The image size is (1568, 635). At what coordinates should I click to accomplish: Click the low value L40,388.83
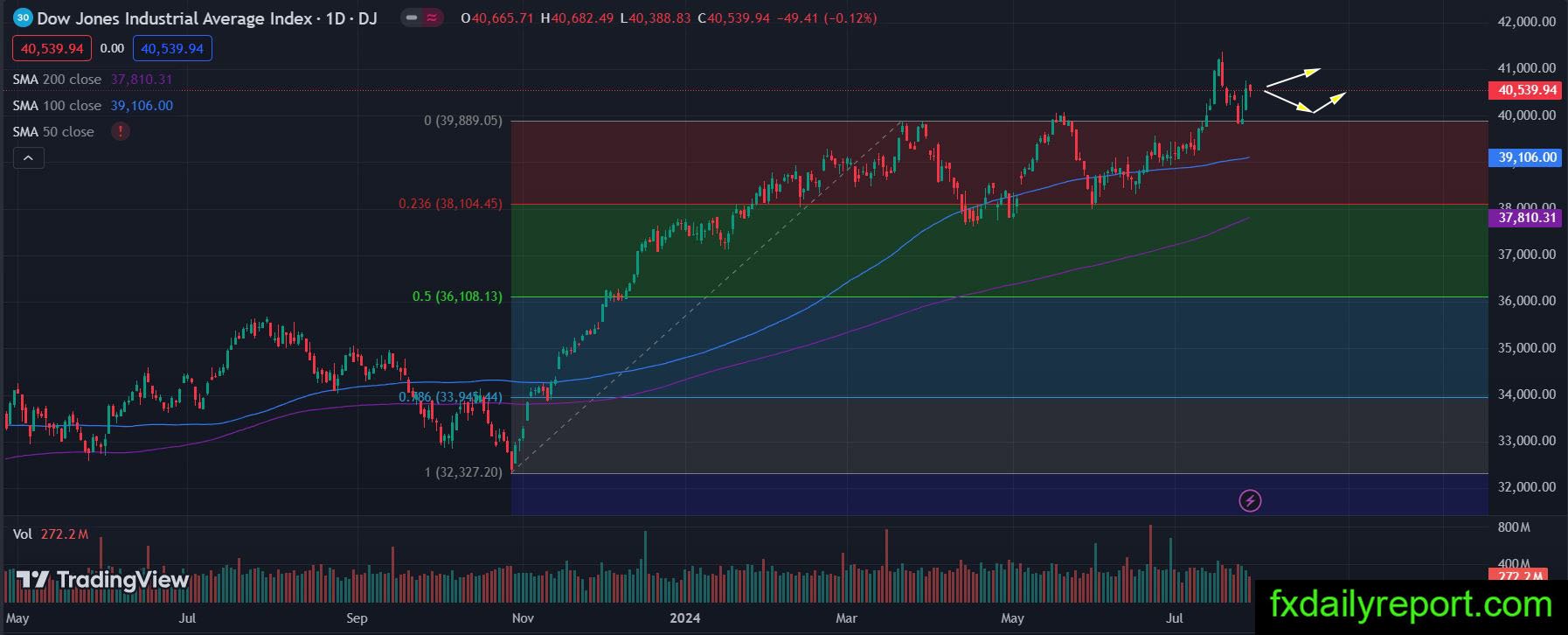656,17
